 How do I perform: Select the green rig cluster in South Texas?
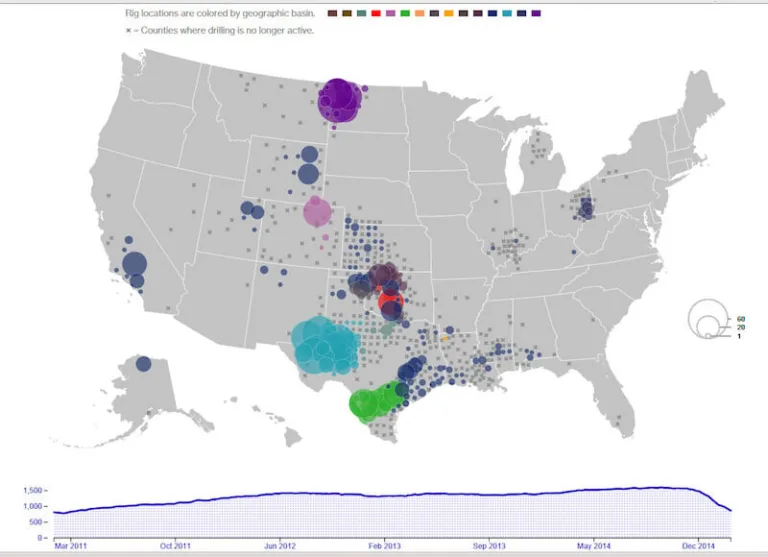378,401
